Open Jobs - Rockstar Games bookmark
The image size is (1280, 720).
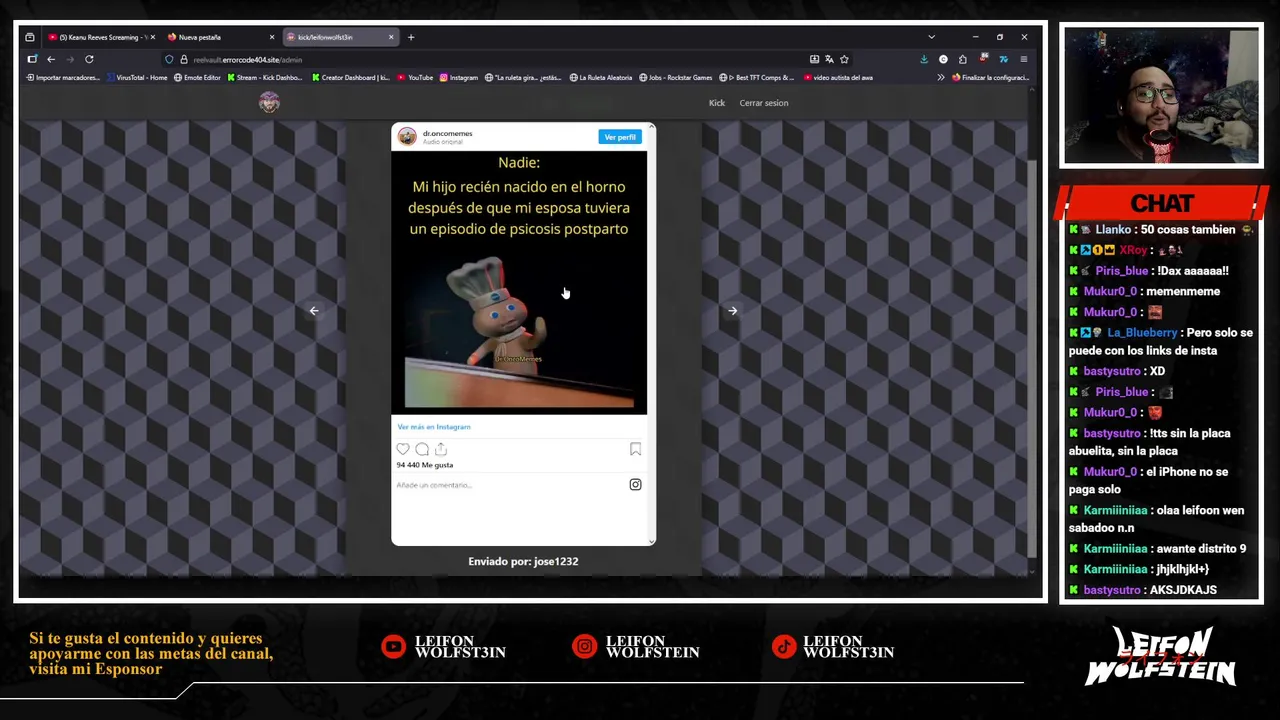(676, 77)
